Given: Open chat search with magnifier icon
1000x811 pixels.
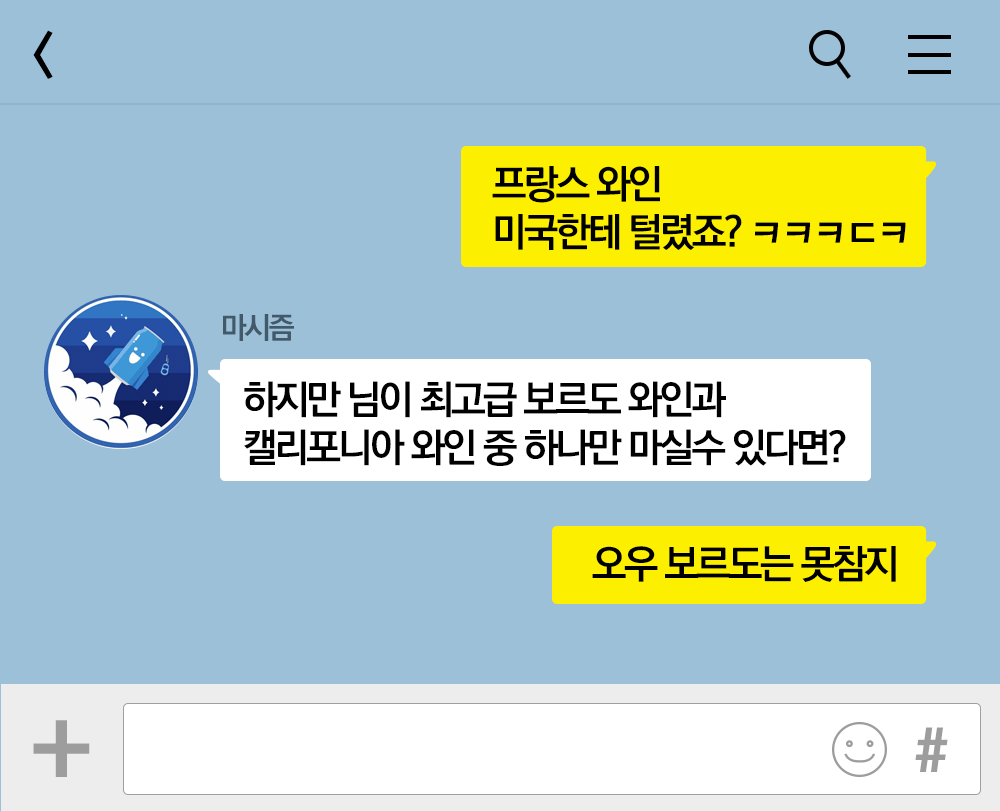Looking at the screenshot, I should point(830,54).
